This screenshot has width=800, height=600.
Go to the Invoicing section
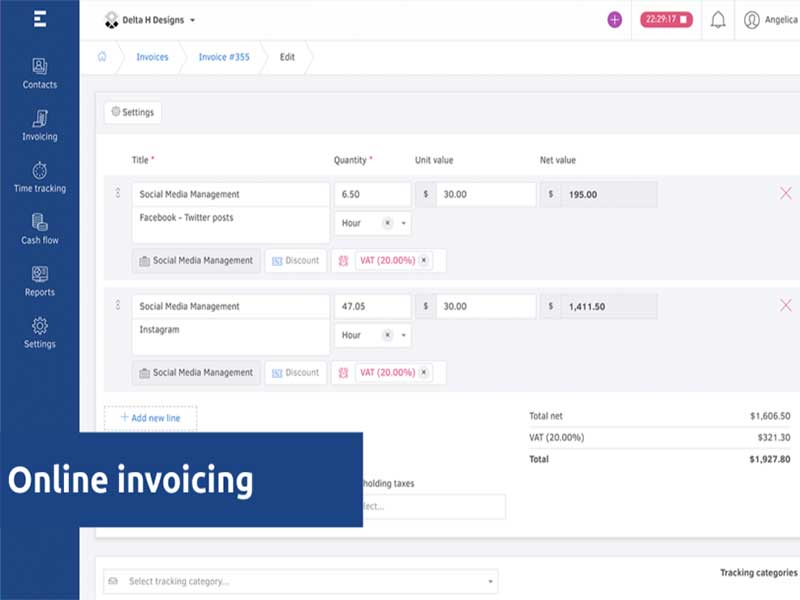point(40,126)
